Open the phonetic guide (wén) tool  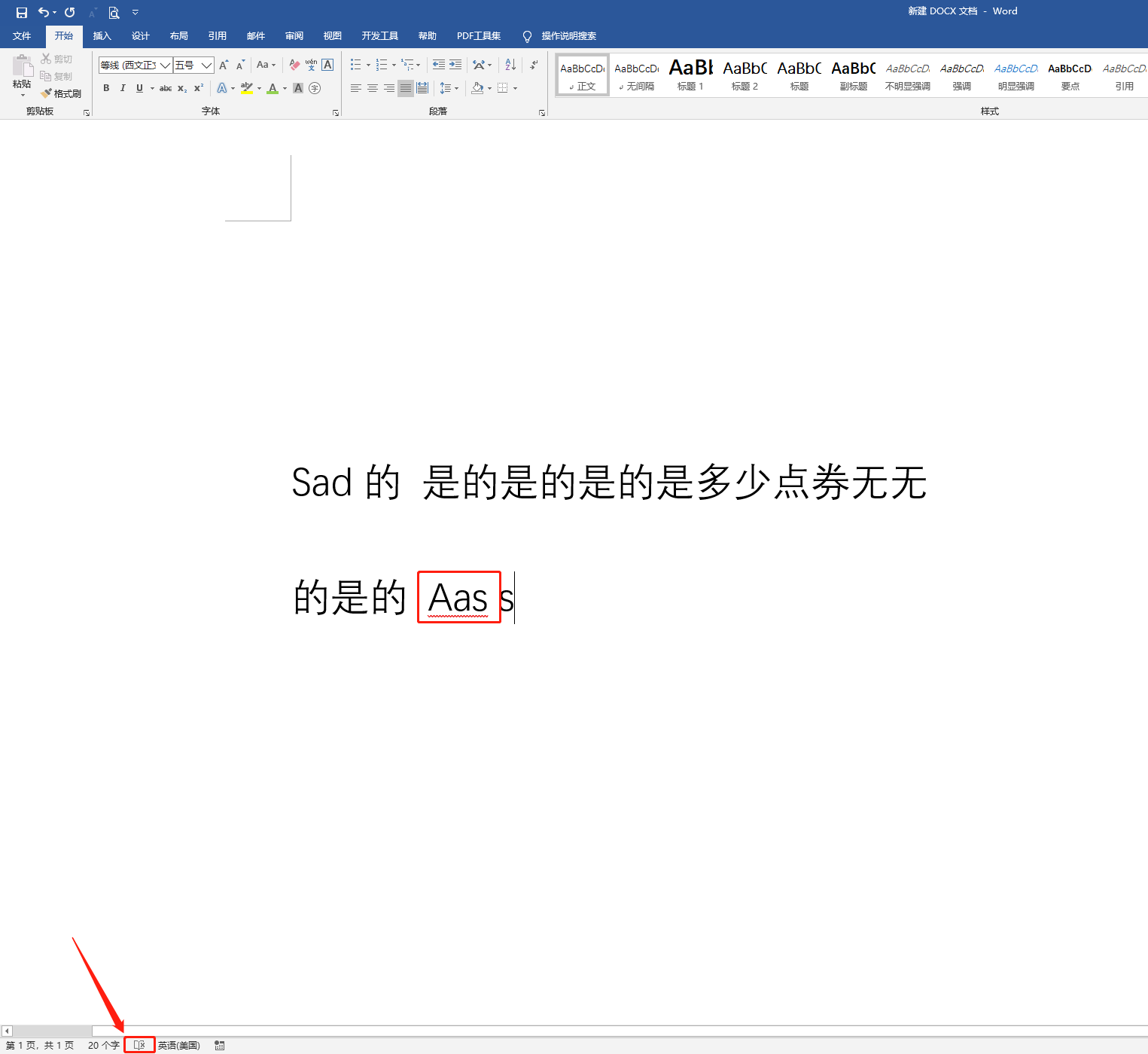[311, 65]
